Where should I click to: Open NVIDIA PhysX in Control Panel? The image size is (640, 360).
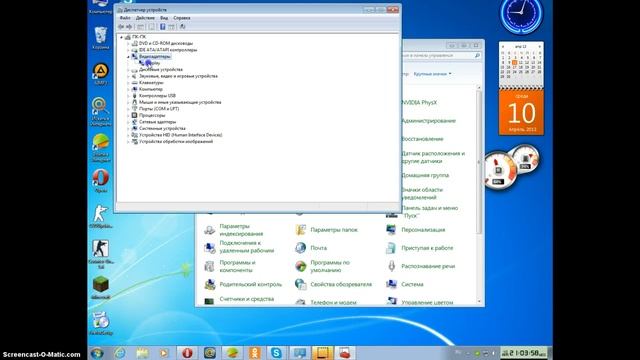[x=419, y=102]
